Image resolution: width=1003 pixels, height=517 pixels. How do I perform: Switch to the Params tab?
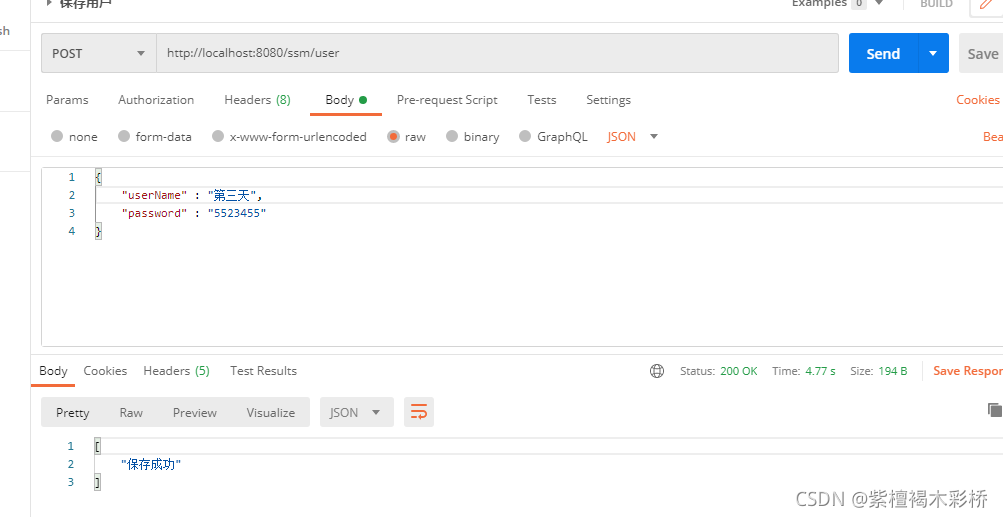pyautogui.click(x=67, y=100)
